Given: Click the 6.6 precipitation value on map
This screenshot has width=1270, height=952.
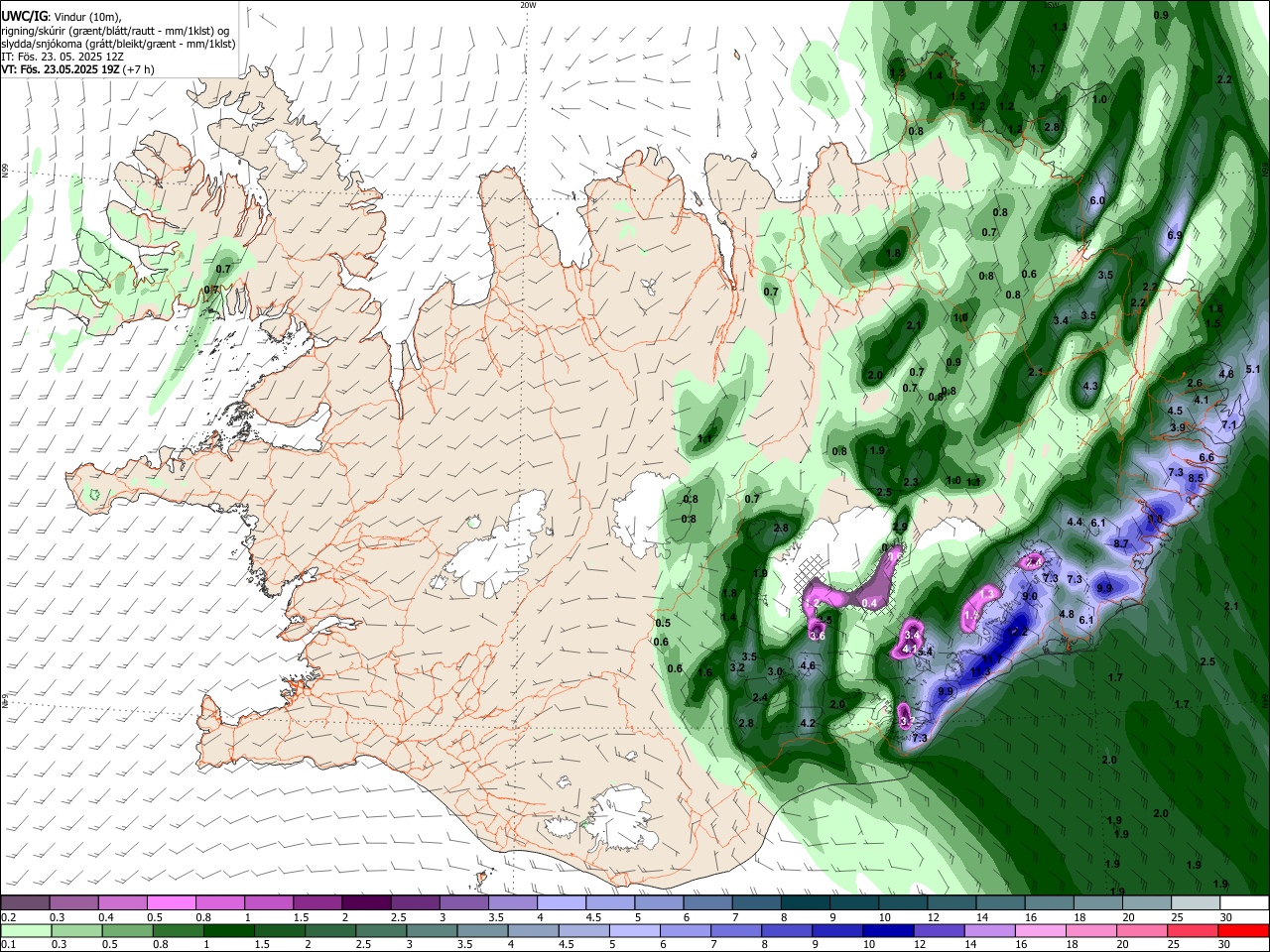Looking at the screenshot, I should tap(1206, 457).
